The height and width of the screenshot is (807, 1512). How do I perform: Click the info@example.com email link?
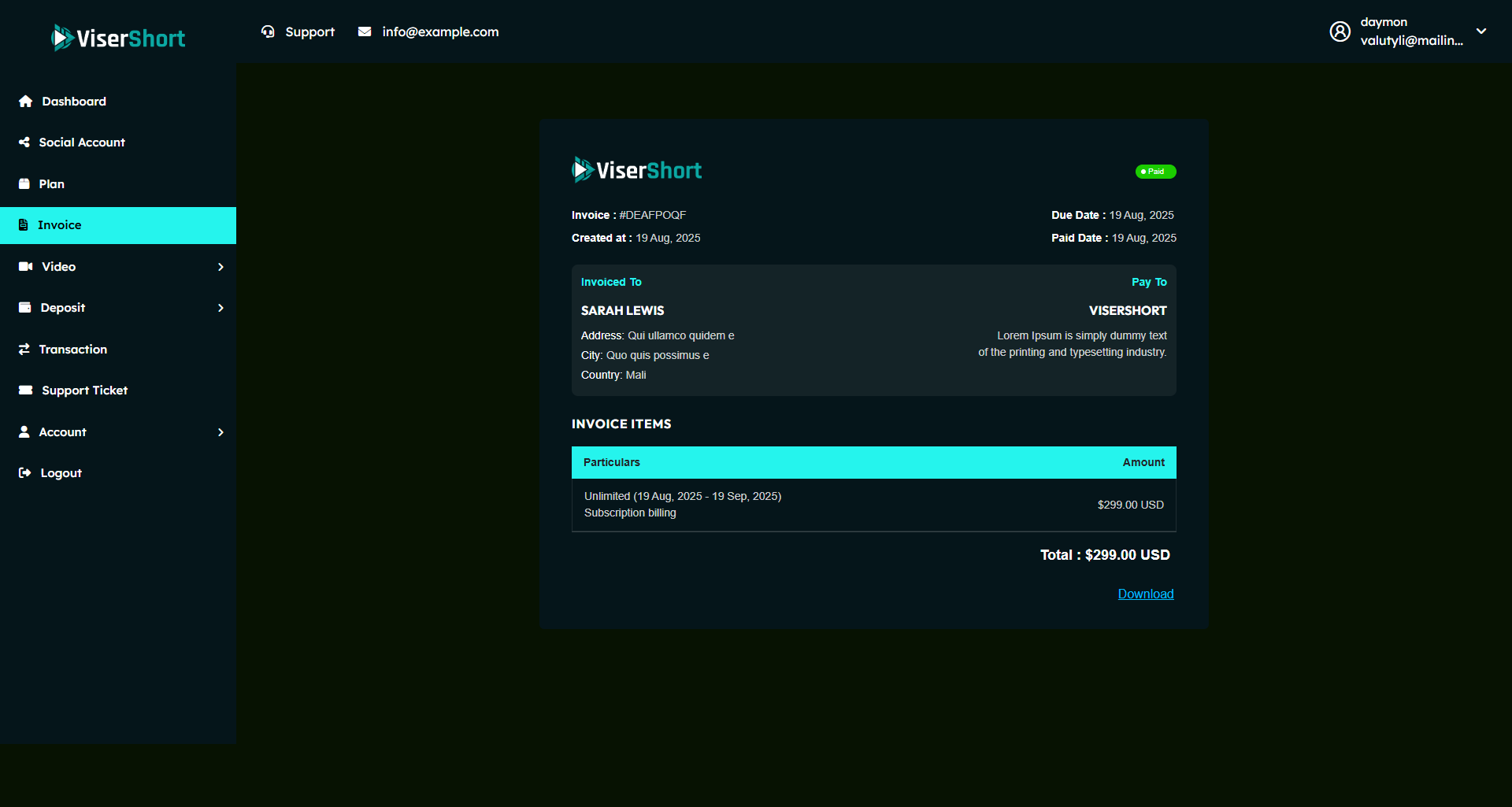440,31
